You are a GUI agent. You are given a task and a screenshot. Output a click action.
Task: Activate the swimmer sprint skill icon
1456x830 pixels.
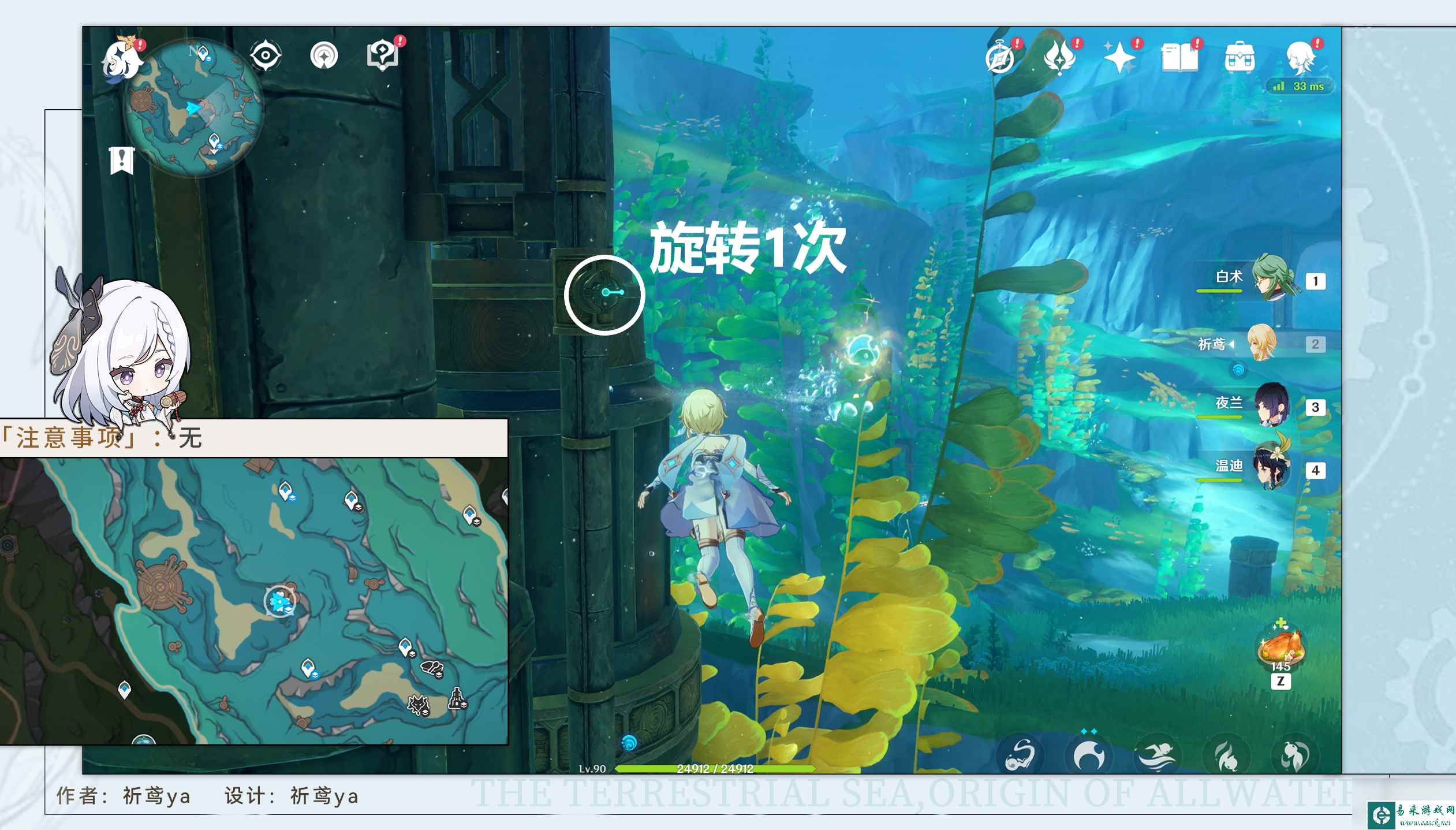point(1157,754)
